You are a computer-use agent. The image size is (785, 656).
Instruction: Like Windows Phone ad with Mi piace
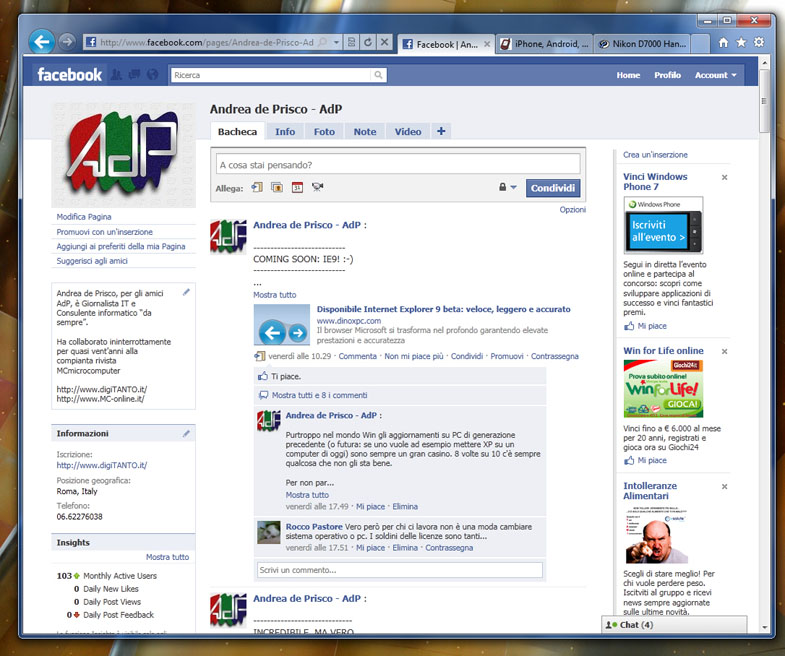coord(651,326)
